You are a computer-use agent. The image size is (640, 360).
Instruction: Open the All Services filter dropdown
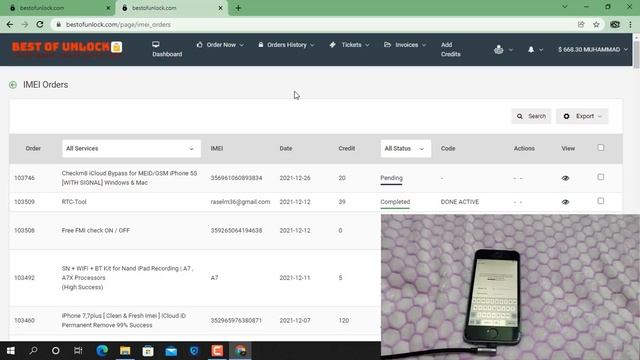131,149
